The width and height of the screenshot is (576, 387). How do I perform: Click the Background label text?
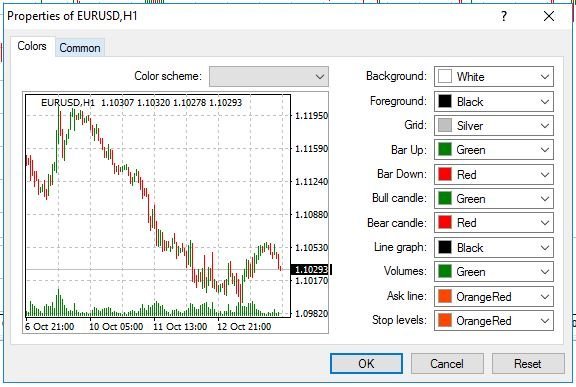coord(396,76)
